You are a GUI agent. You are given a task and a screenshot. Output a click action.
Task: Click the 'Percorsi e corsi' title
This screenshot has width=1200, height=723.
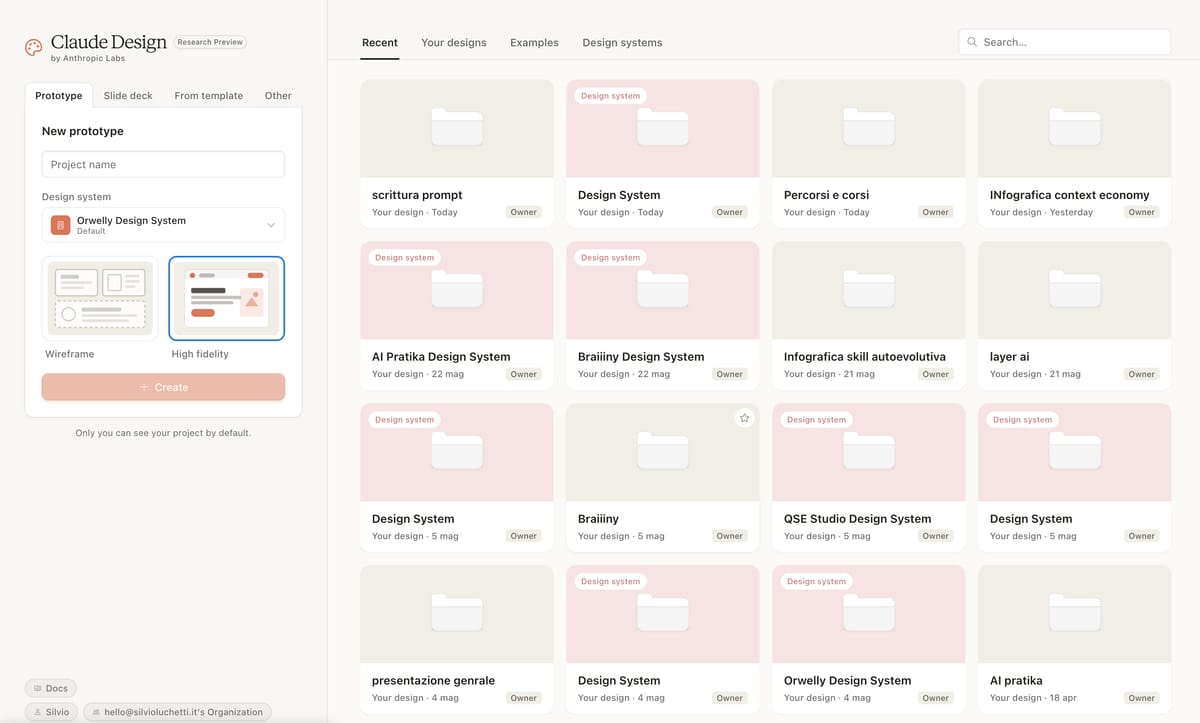pos(826,195)
